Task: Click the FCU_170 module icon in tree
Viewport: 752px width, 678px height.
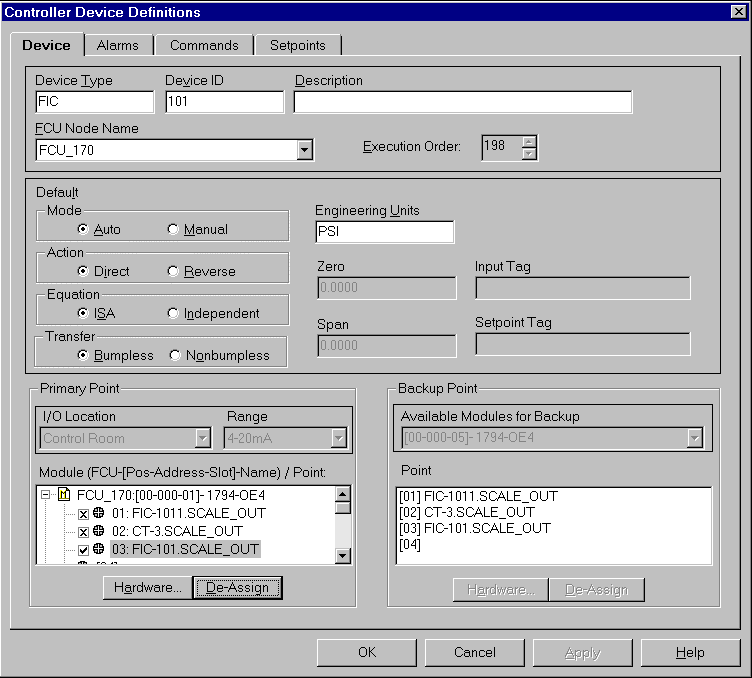Action: (64, 495)
